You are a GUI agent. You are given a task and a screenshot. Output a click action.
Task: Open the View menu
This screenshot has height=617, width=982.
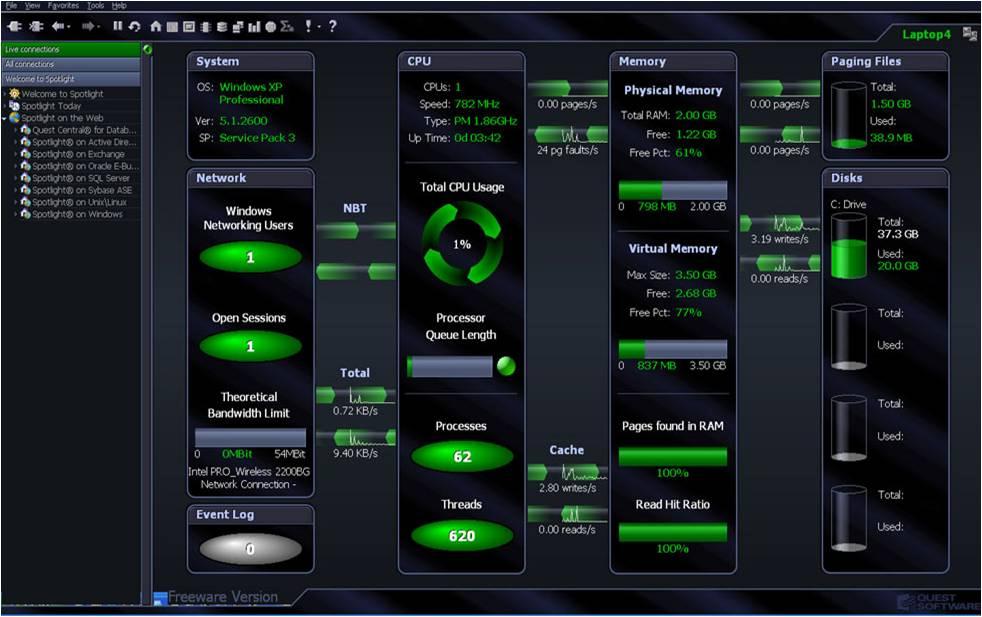33,6
